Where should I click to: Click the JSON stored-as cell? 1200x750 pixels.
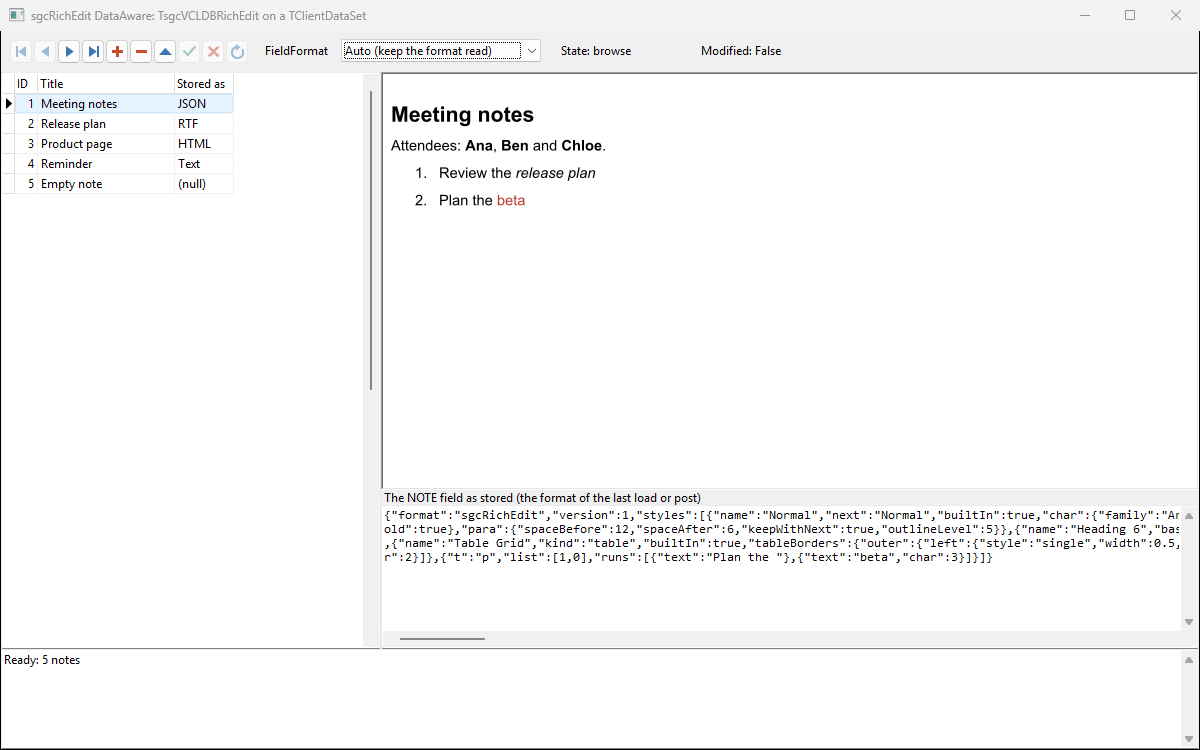point(204,104)
